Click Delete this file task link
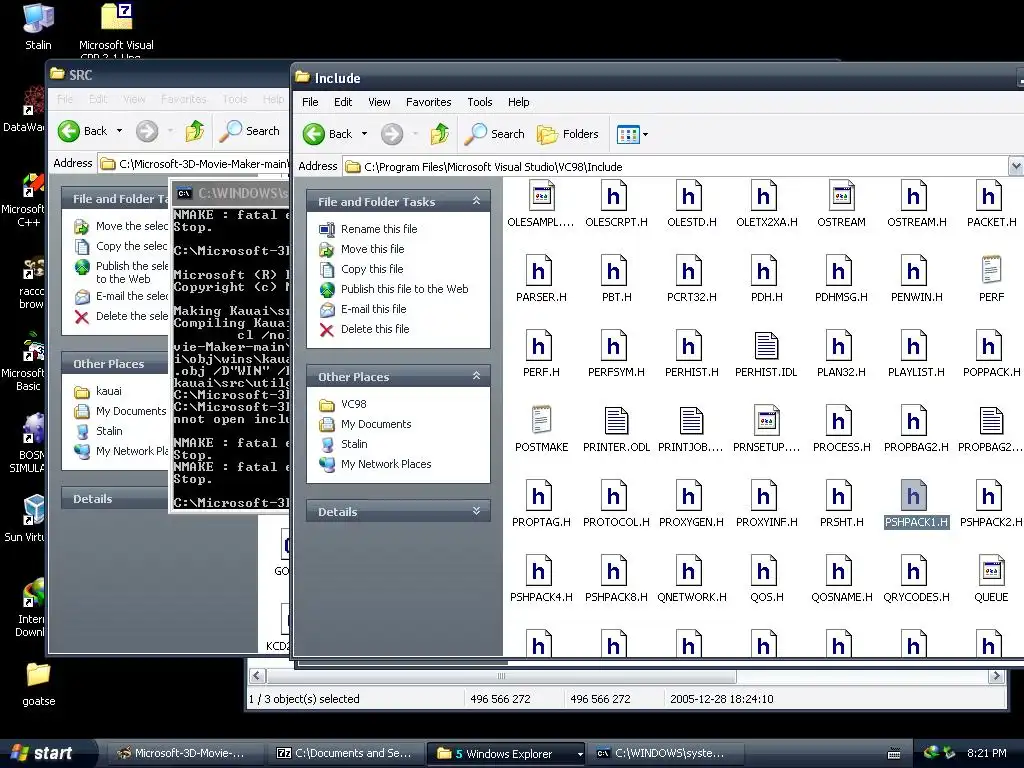The height and width of the screenshot is (768, 1024). (x=375, y=329)
